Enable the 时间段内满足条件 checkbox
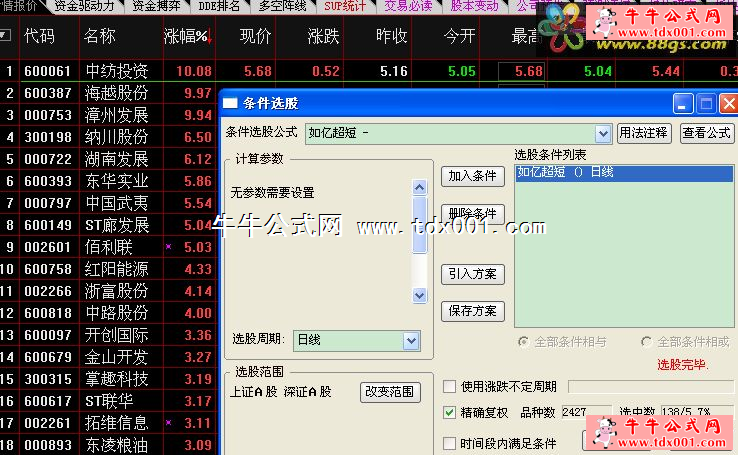The image size is (738, 455). coord(449,443)
